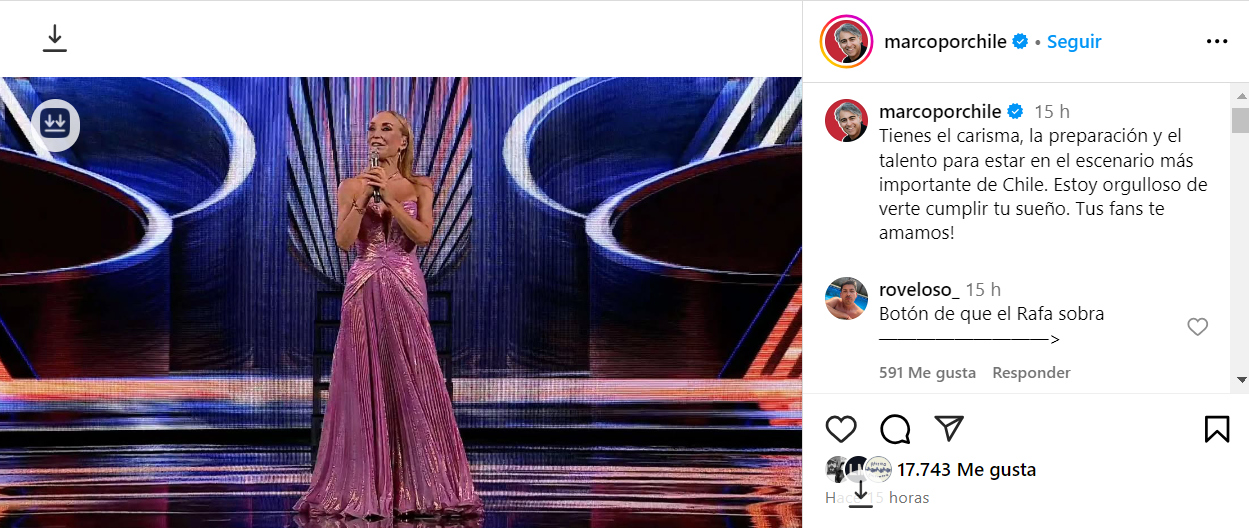Click the download arrow icon above the photo
1249x528 pixels.
pos(55,38)
